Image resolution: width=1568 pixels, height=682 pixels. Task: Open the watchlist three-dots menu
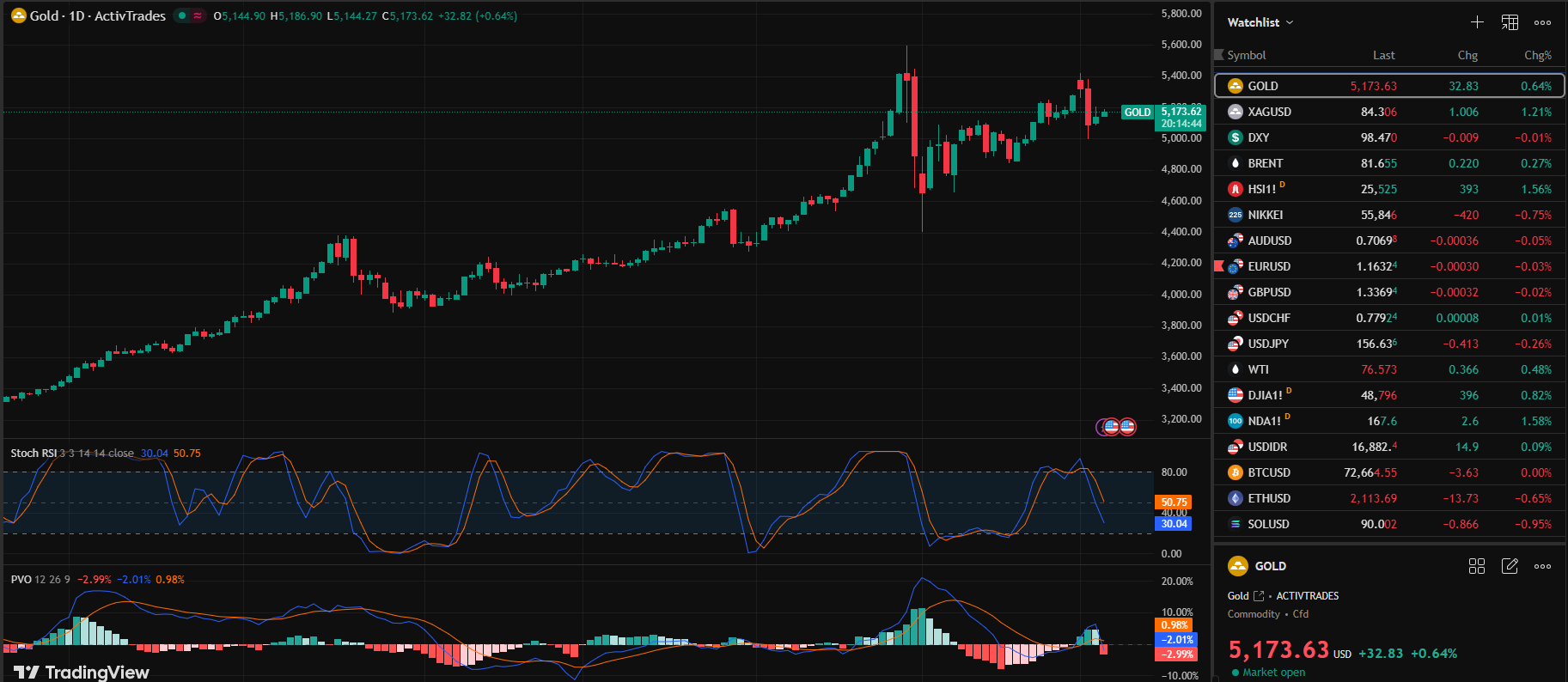(1542, 22)
